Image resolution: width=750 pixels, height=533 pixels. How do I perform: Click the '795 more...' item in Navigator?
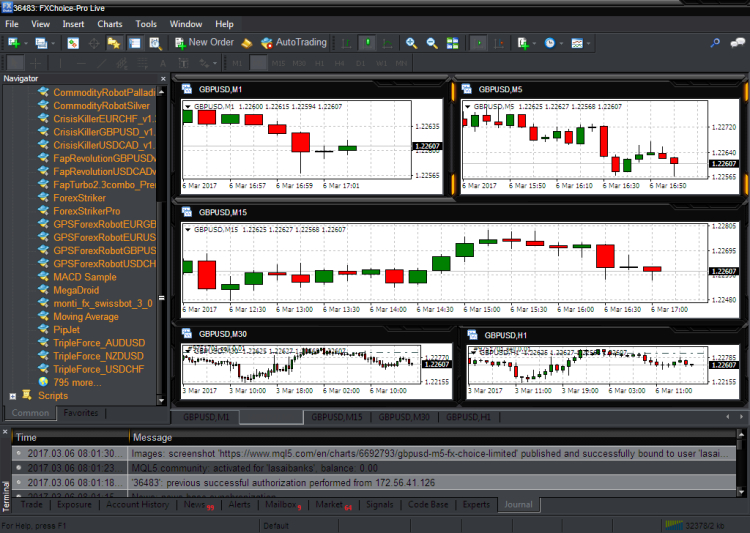pyautogui.click(x=76, y=382)
